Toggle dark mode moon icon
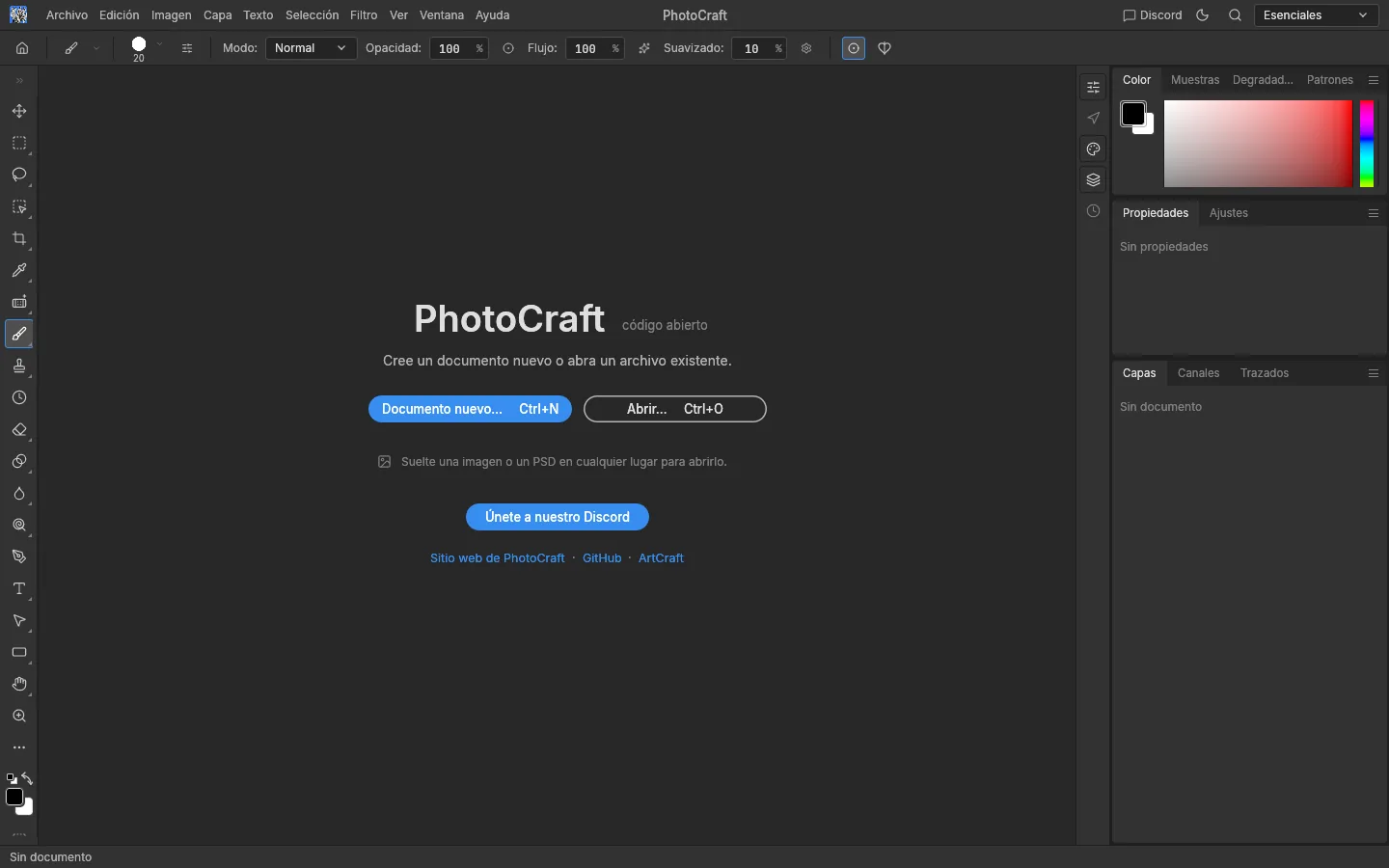The image size is (1389, 868). pyautogui.click(x=1202, y=15)
